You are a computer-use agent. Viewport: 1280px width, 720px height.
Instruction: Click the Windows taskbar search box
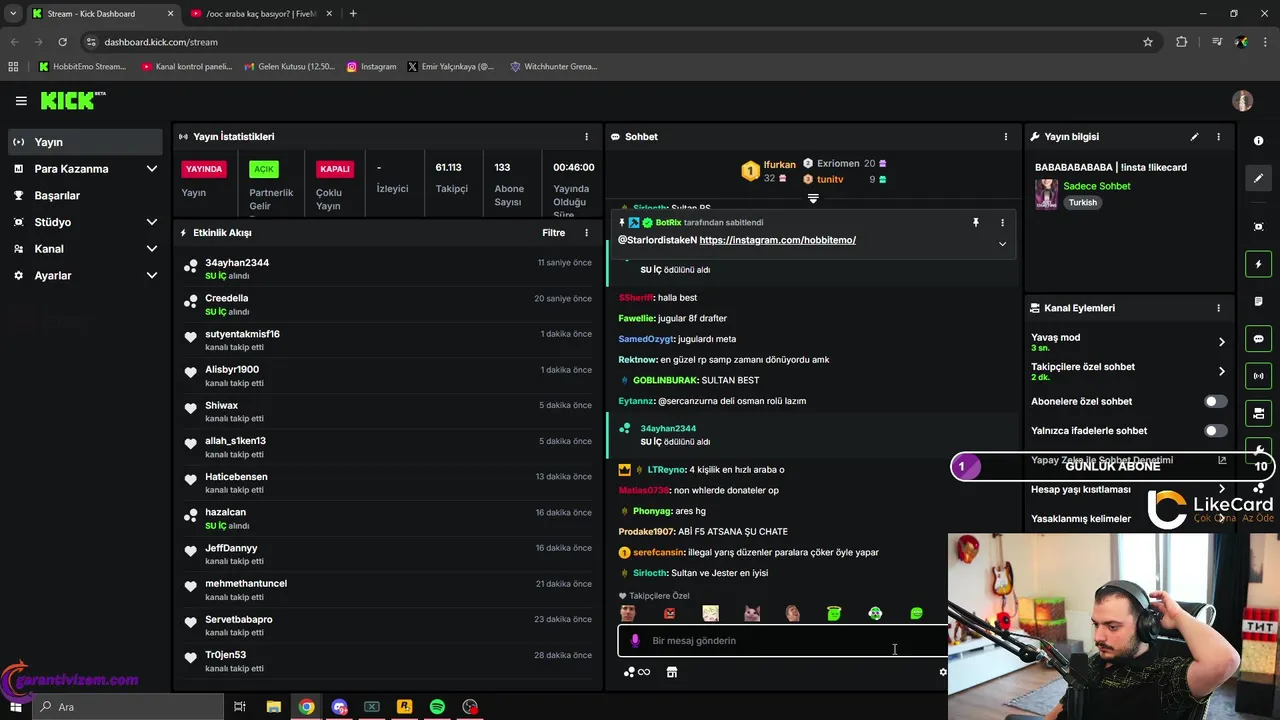pos(128,707)
